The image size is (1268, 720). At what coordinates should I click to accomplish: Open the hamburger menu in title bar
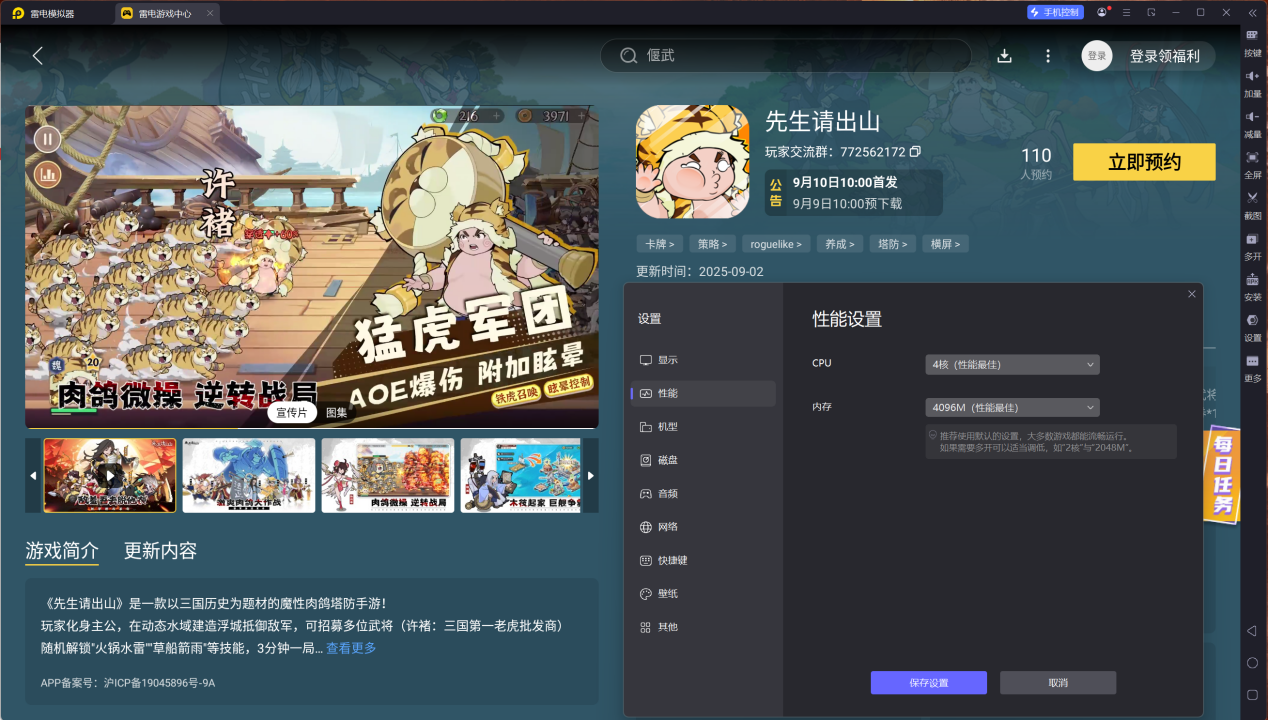1127,12
